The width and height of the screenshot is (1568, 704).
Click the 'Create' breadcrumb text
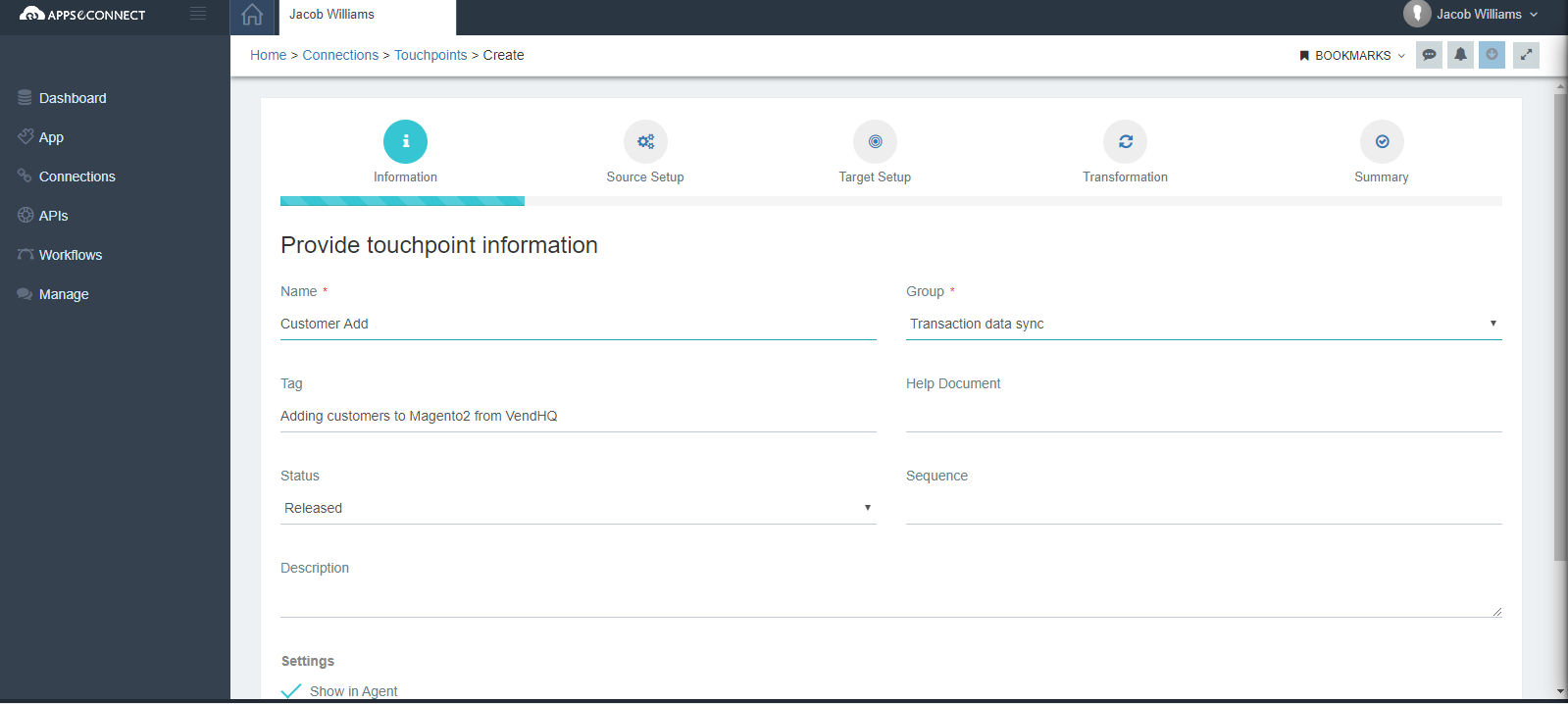point(503,55)
